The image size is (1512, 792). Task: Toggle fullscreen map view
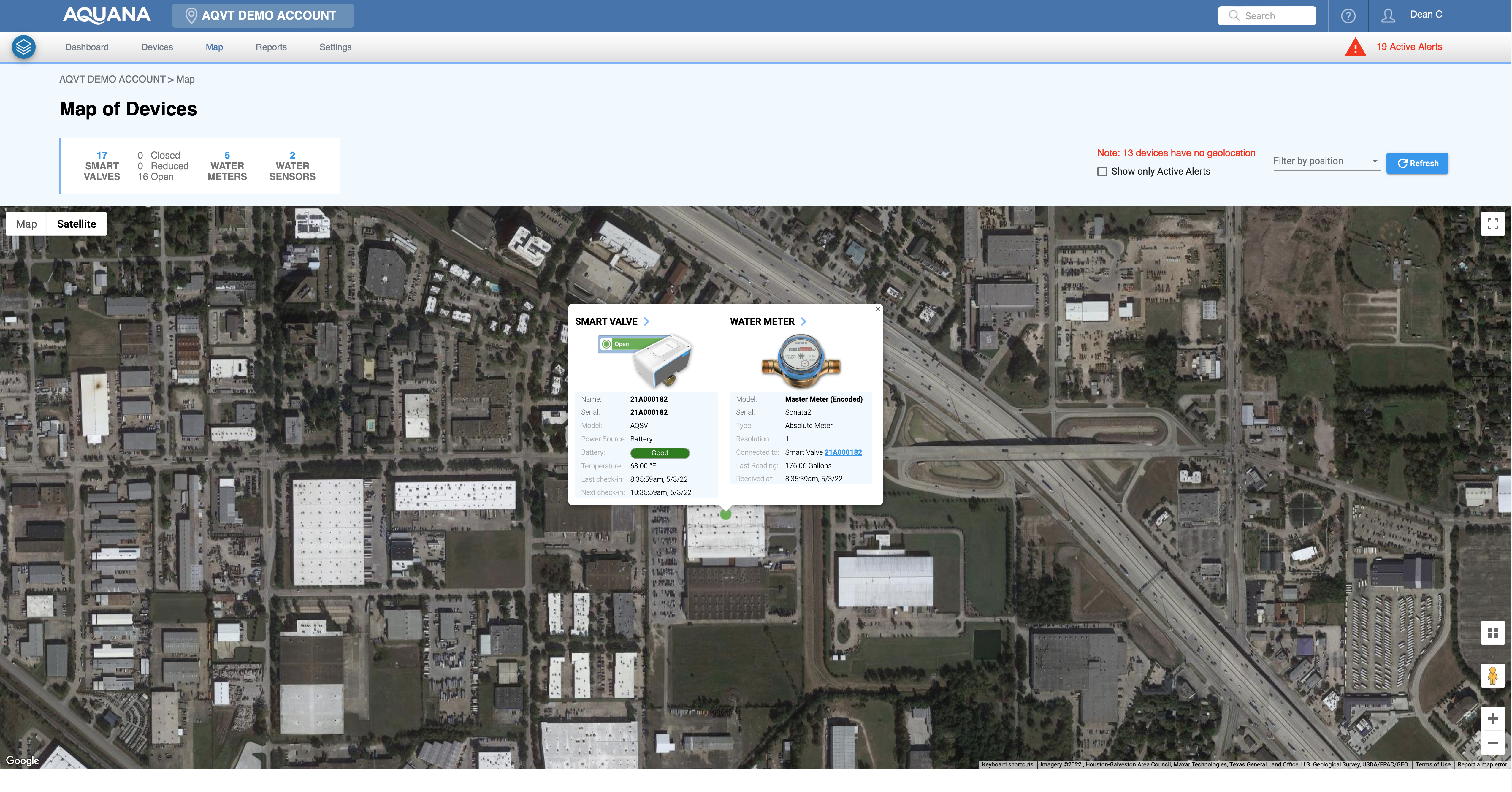click(1492, 224)
